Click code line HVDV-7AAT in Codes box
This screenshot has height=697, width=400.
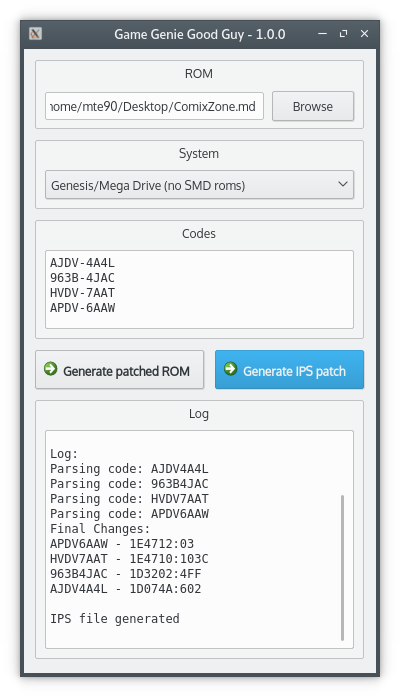[x=82, y=293]
